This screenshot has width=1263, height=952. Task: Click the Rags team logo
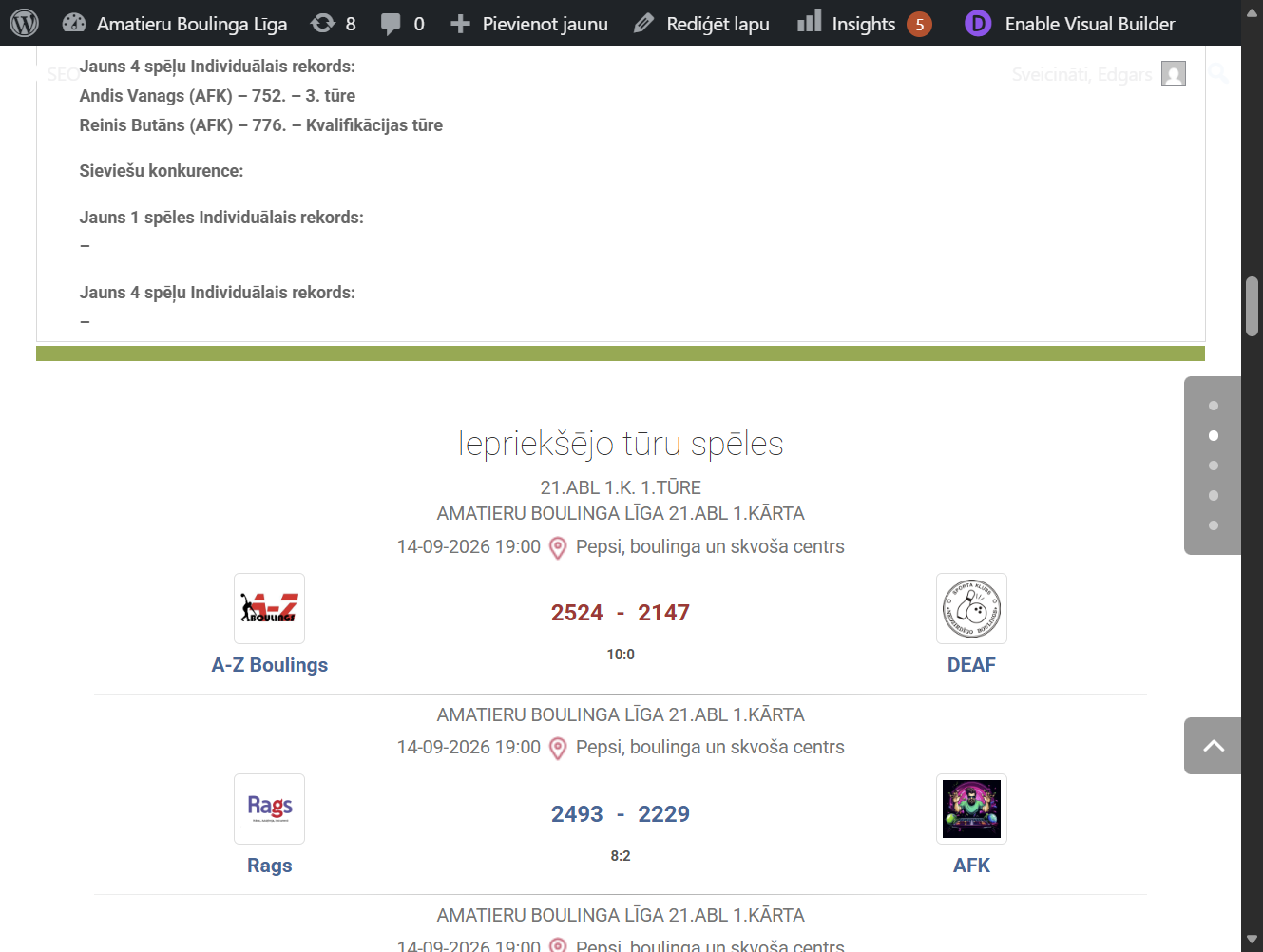[270, 809]
